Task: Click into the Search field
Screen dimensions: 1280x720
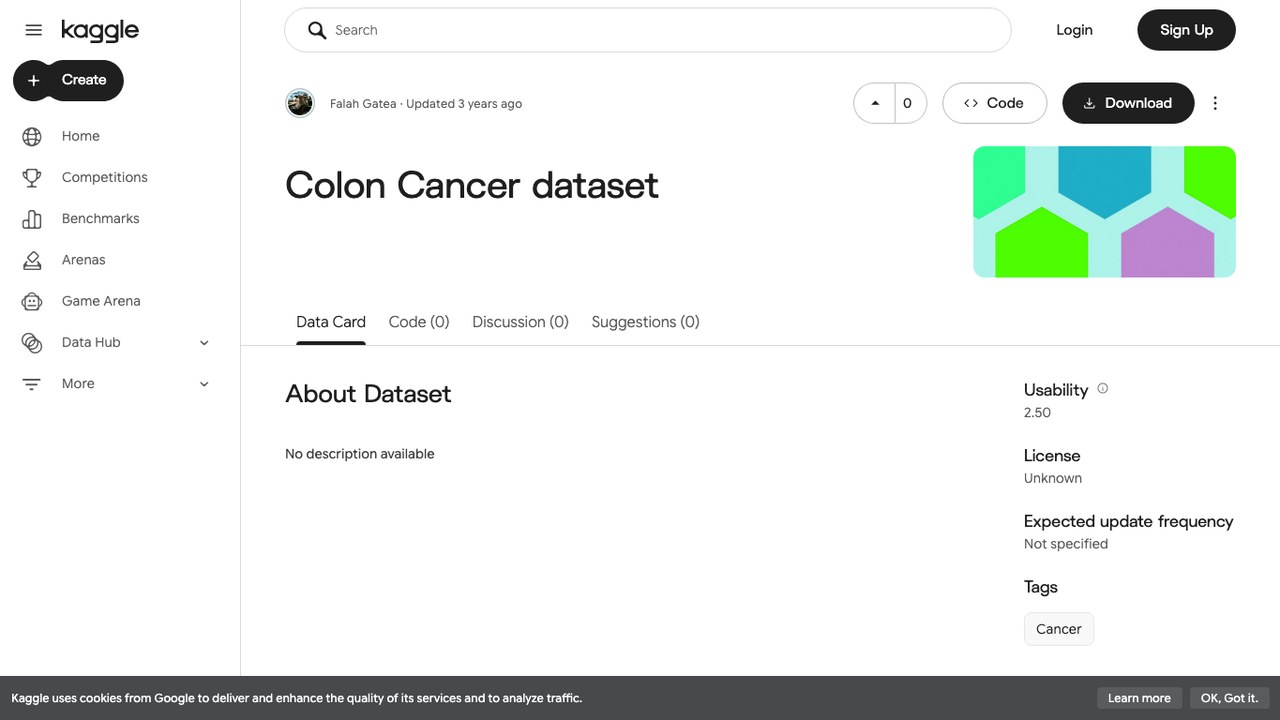Action: point(648,30)
